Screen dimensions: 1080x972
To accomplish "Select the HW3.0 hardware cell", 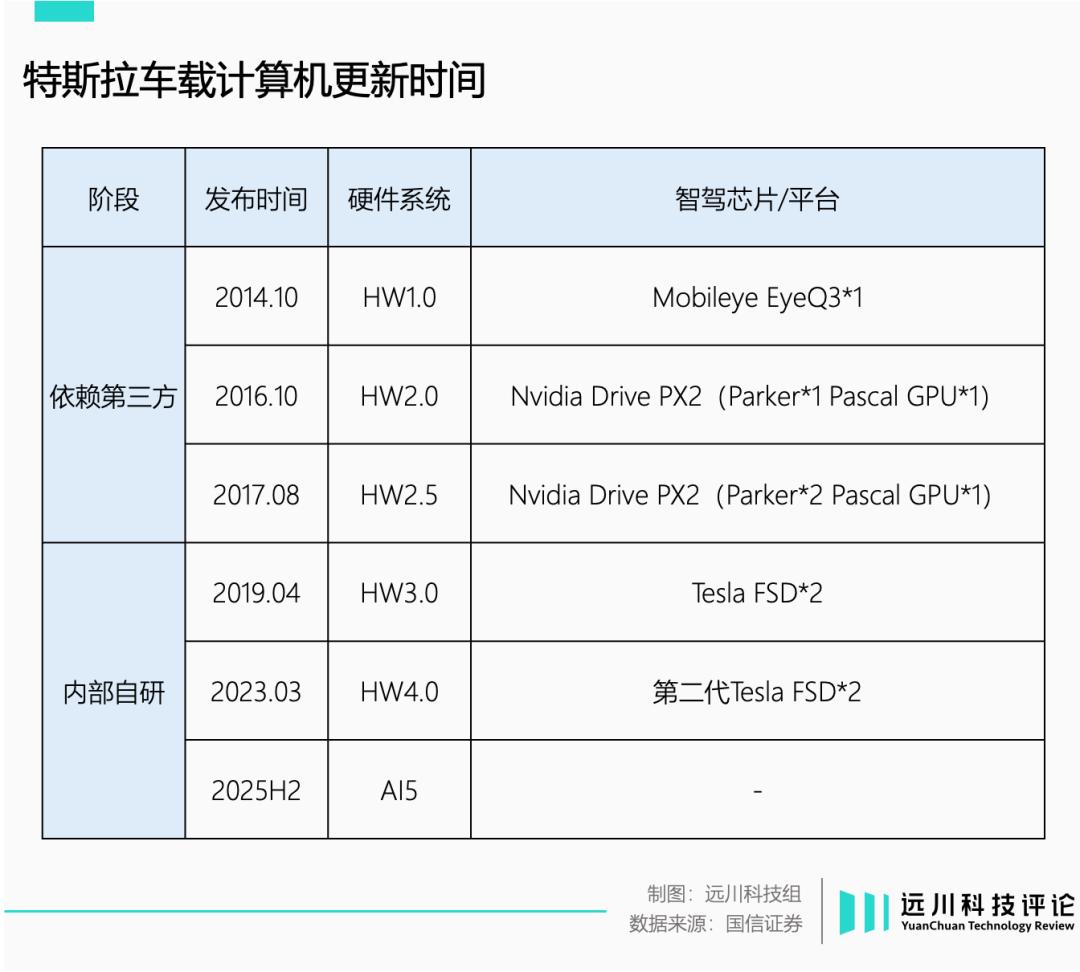I will point(399,592).
